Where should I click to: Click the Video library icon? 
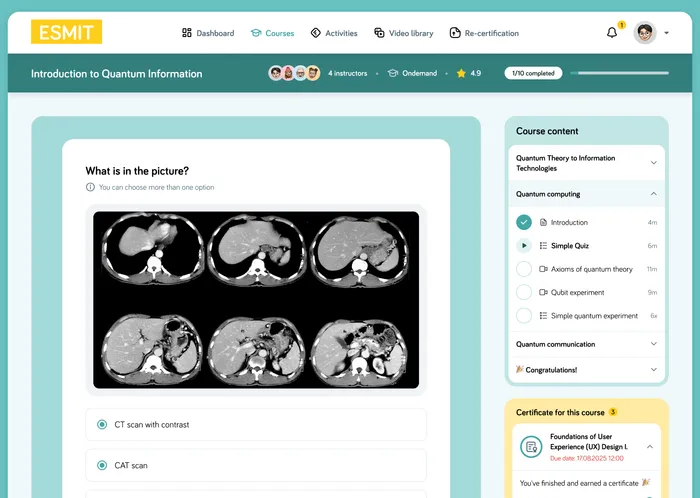[x=379, y=33]
